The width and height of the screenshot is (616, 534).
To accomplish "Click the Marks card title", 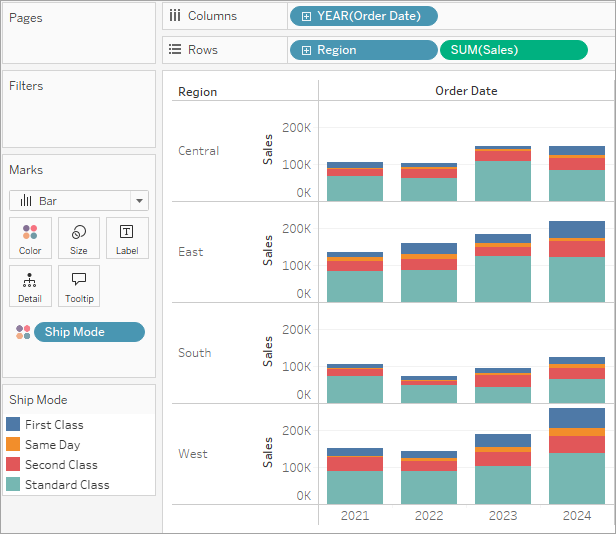I will pos(26,170).
